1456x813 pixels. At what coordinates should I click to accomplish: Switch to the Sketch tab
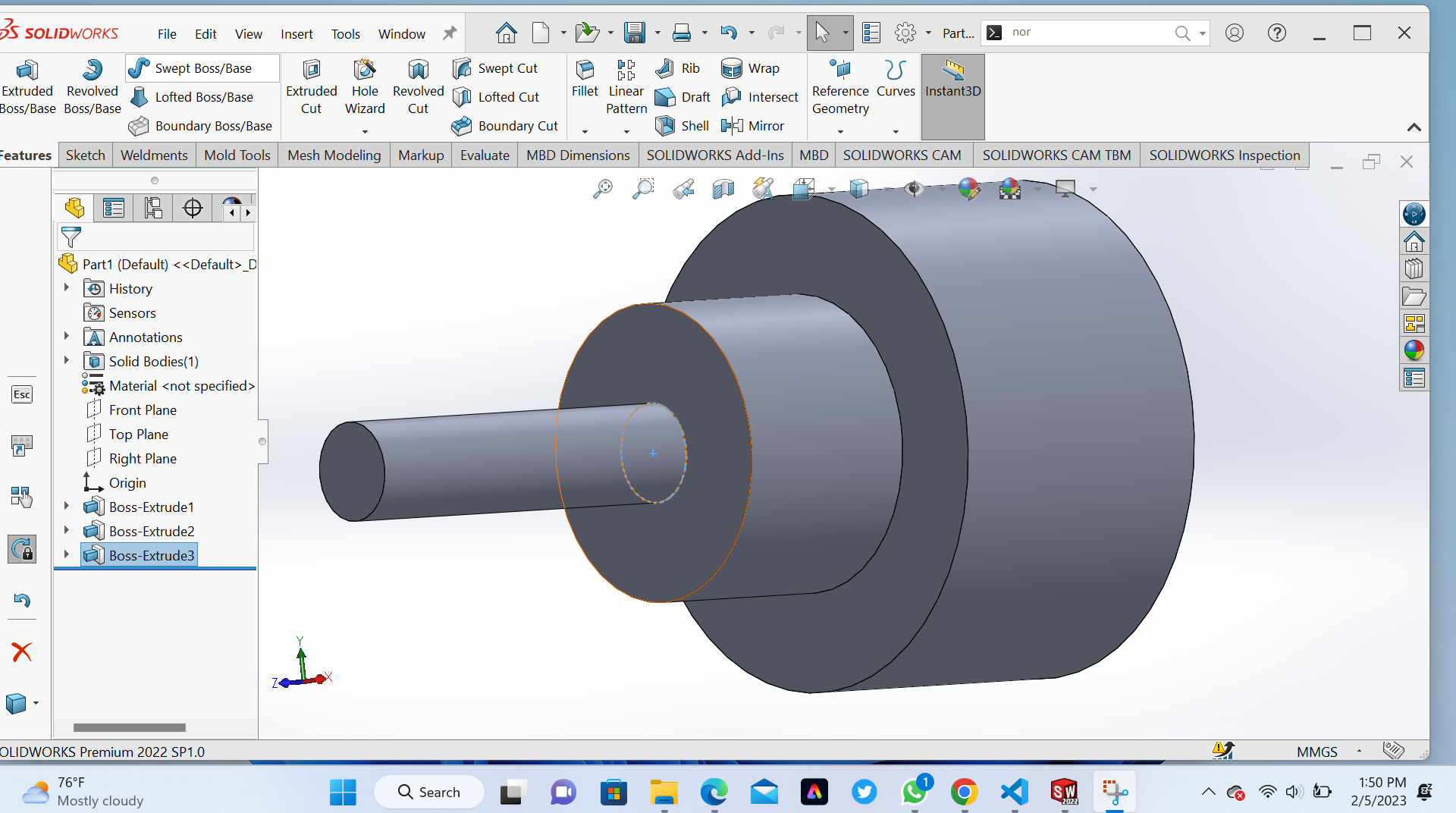tap(85, 155)
